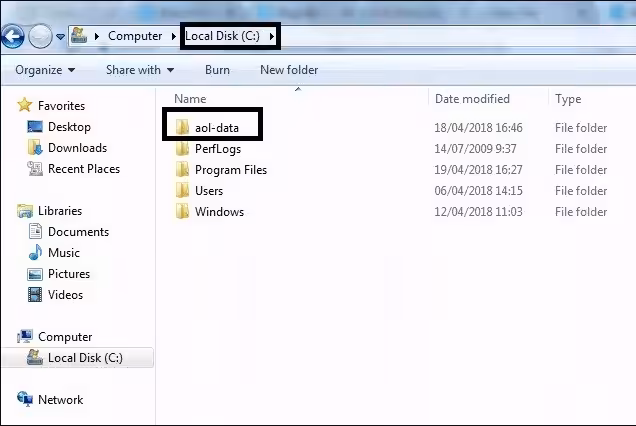Click the greyed-out Forward navigation button
The height and width of the screenshot is (426, 636).
tap(40, 37)
